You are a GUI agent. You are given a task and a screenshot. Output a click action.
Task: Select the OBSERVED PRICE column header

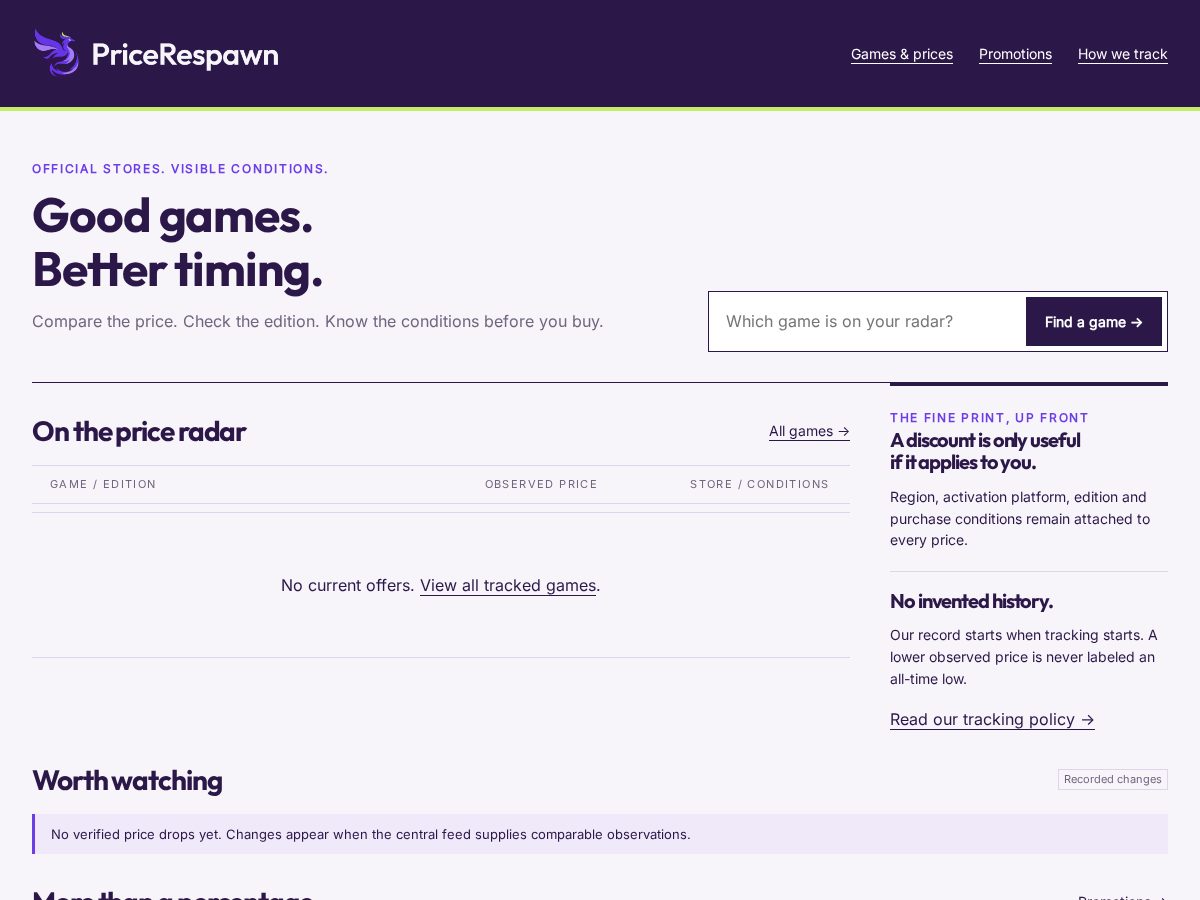coord(541,484)
